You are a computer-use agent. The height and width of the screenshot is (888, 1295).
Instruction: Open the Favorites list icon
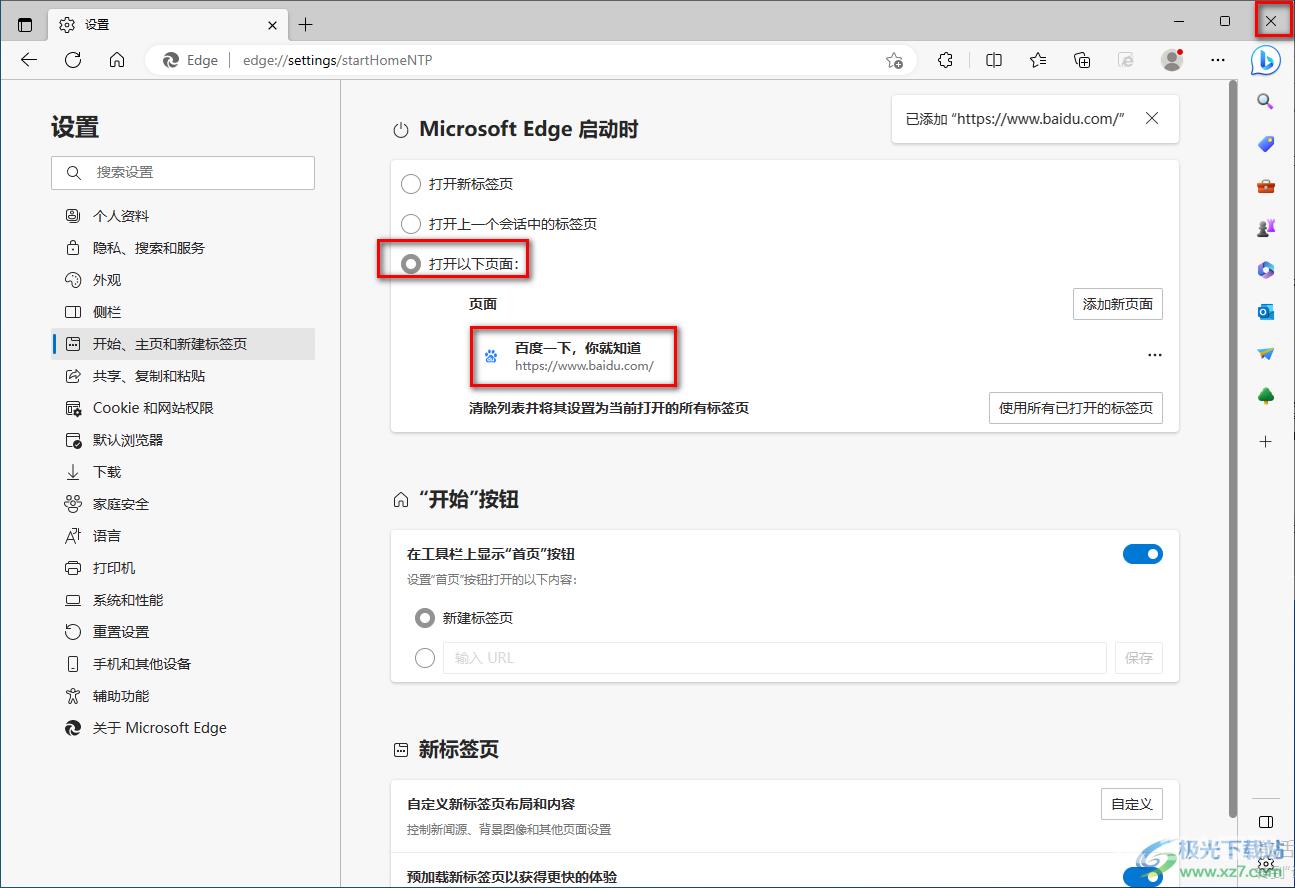1038,60
